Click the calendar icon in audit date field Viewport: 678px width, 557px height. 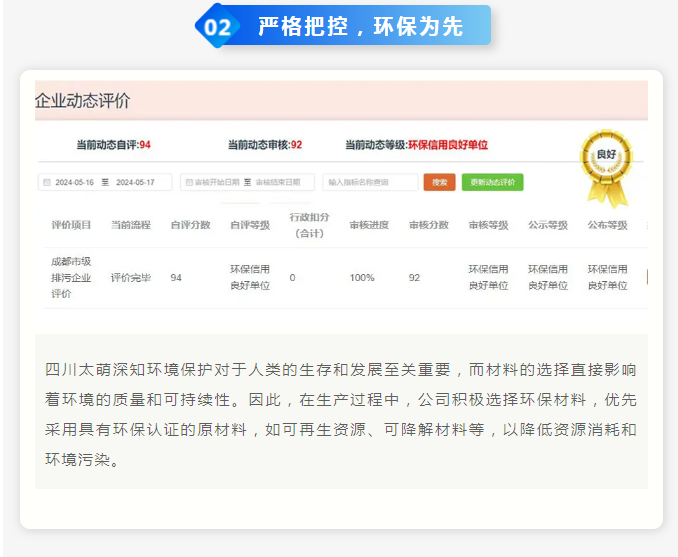(x=187, y=183)
